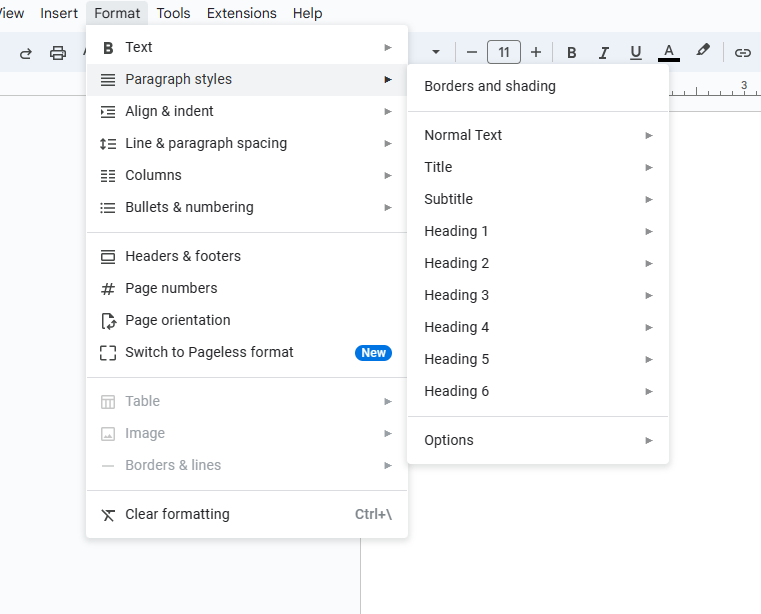Click the Page orientation rotate icon
Screen dimensions: 761x614
(108, 321)
